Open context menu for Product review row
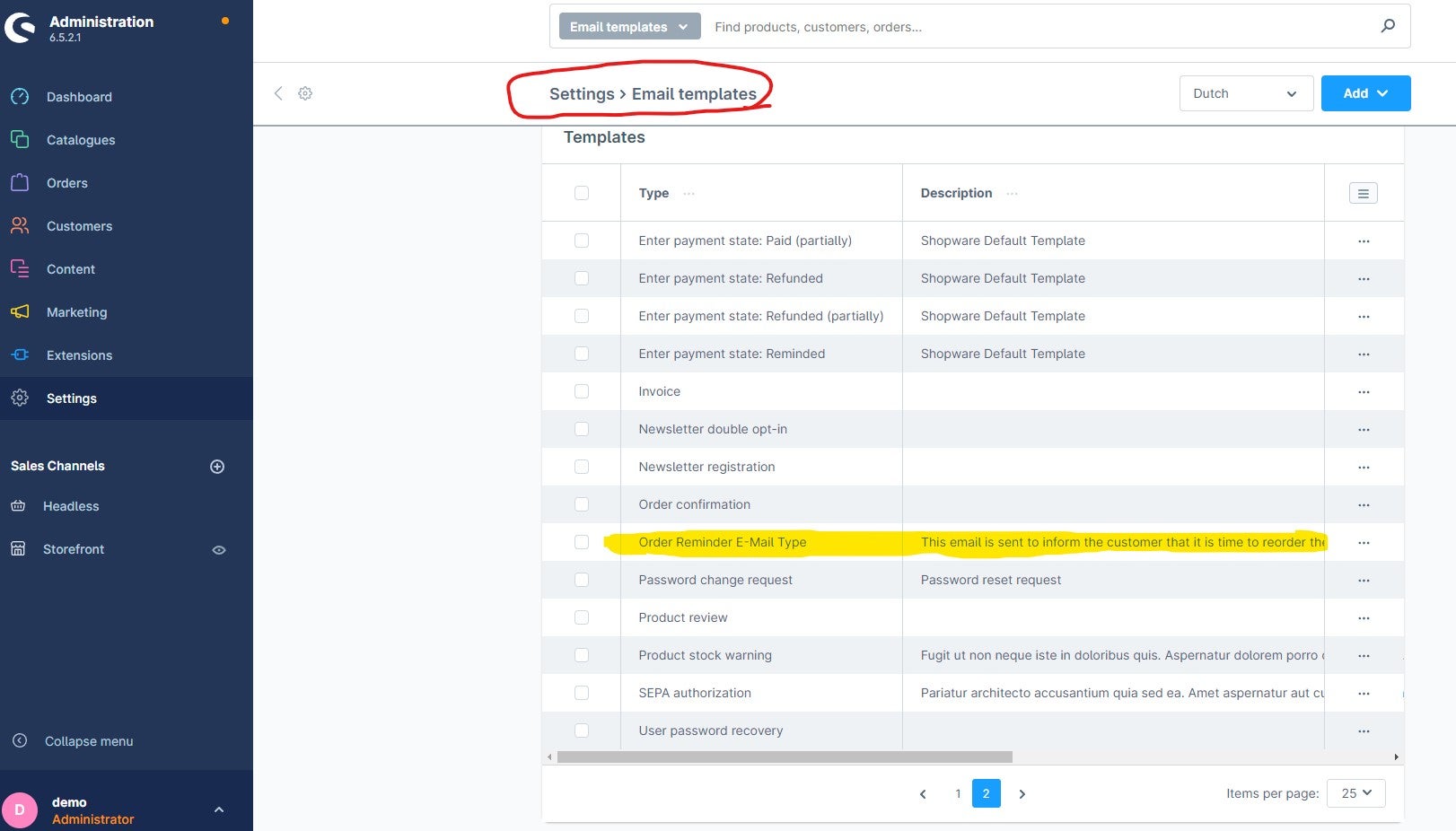 [1364, 618]
